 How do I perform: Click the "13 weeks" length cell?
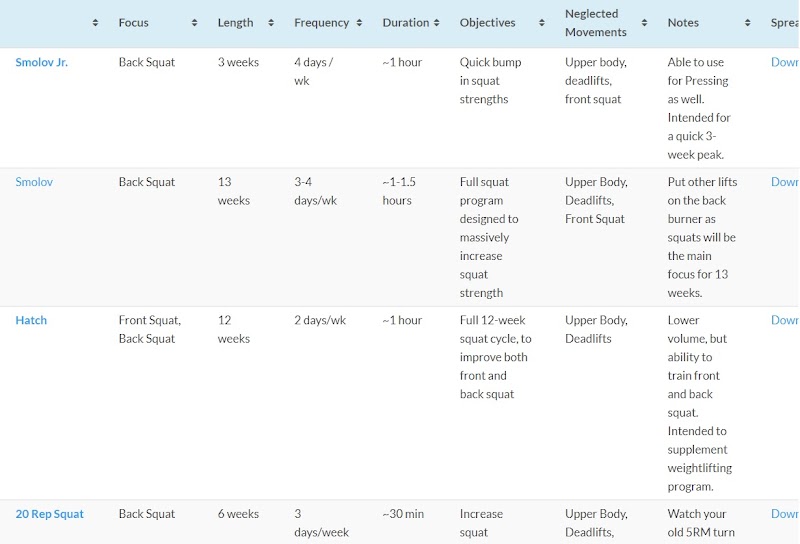point(233,191)
